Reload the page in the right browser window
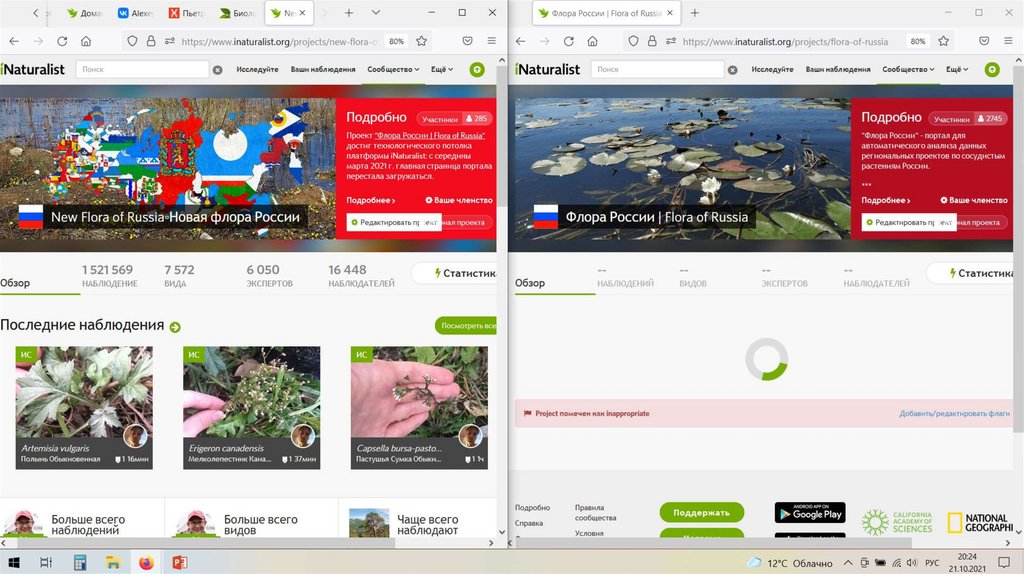 pos(569,41)
